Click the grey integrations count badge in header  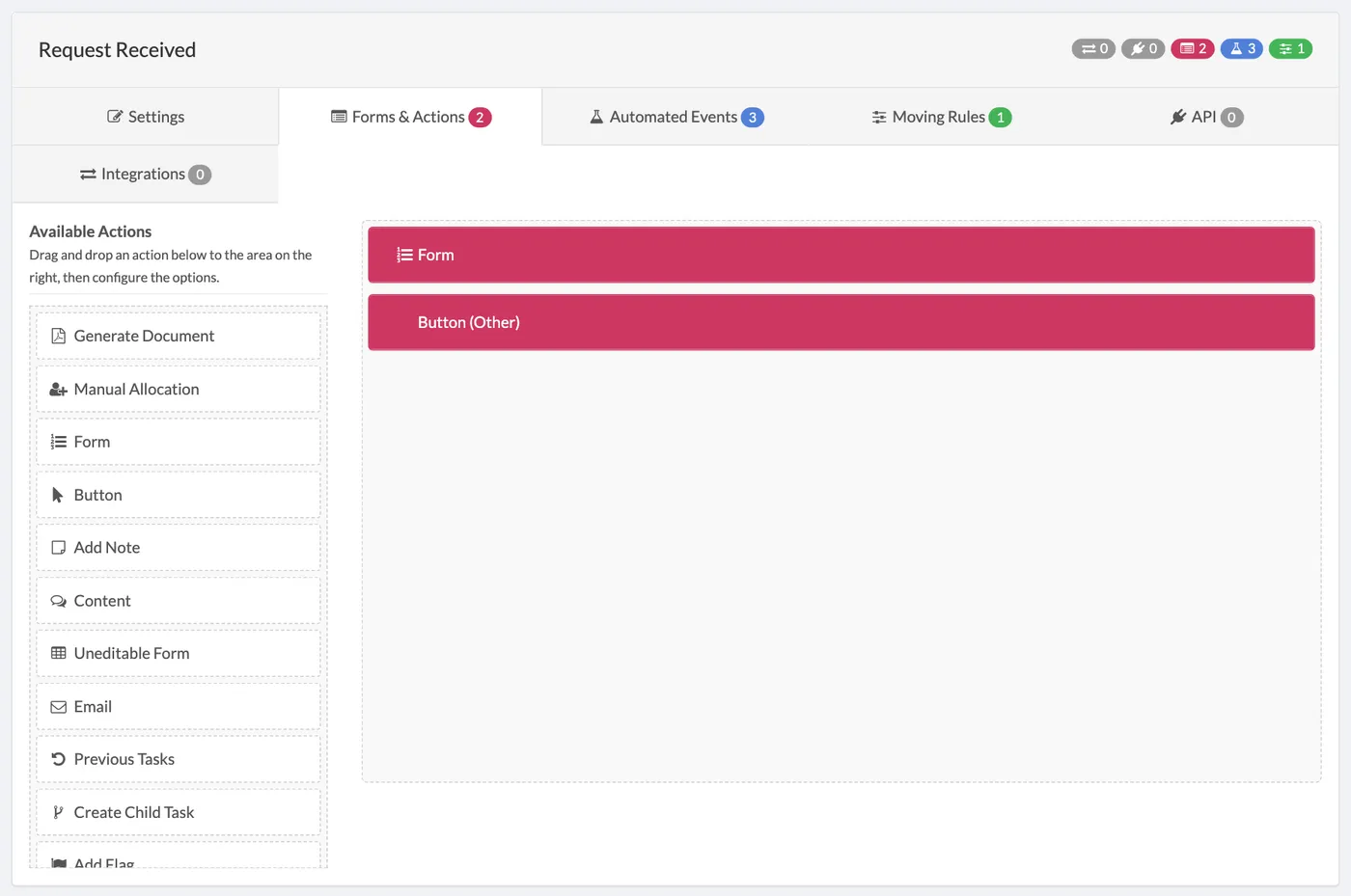[1093, 48]
